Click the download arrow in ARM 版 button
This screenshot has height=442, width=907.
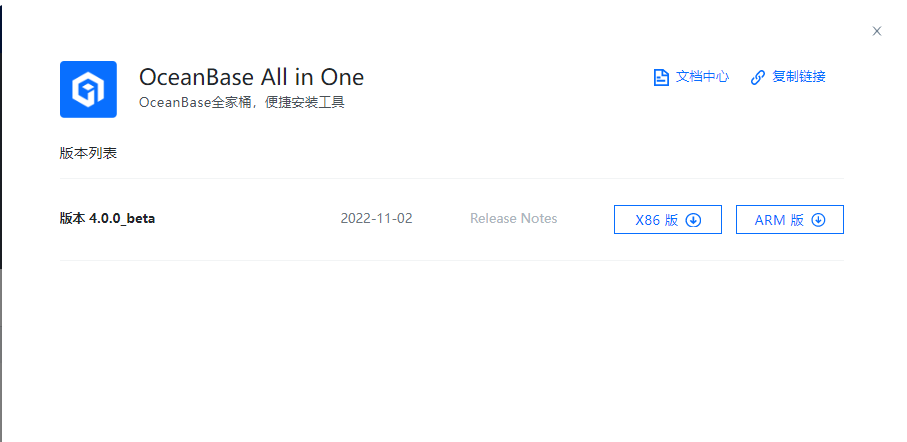pos(818,220)
